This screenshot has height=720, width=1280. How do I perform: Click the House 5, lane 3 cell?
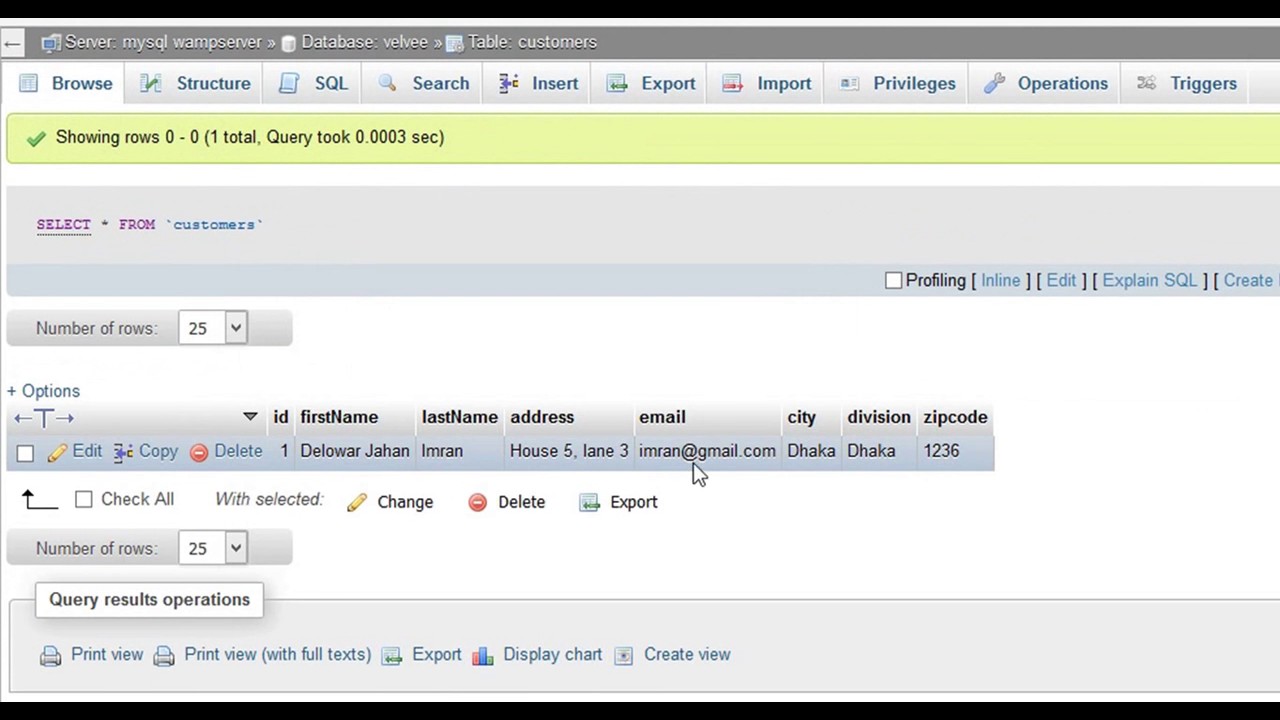pyautogui.click(x=569, y=451)
